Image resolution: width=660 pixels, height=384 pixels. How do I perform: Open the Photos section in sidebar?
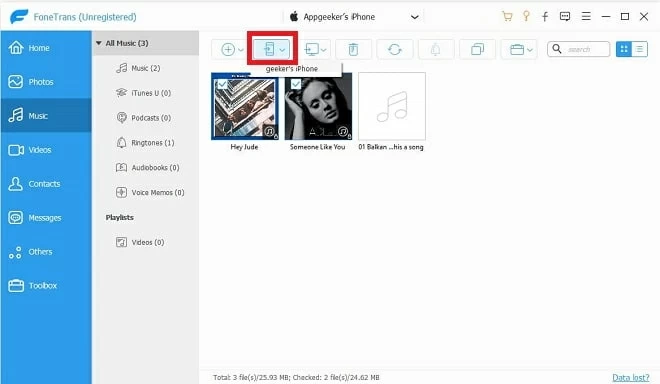point(46,82)
